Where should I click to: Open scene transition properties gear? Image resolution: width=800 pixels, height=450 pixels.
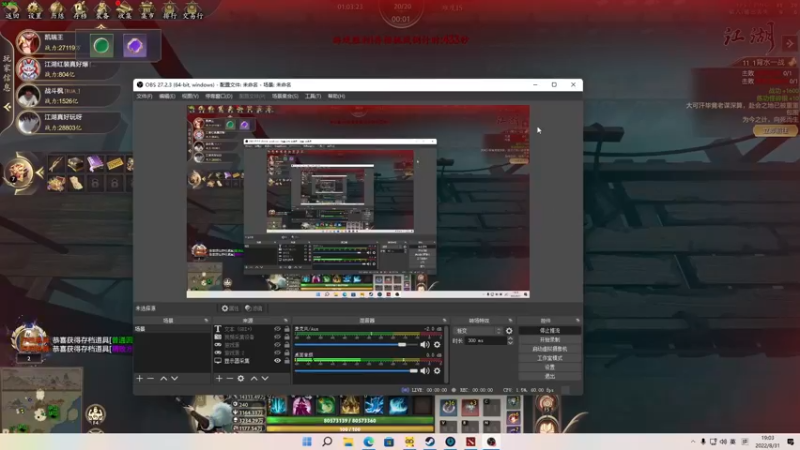pos(509,331)
